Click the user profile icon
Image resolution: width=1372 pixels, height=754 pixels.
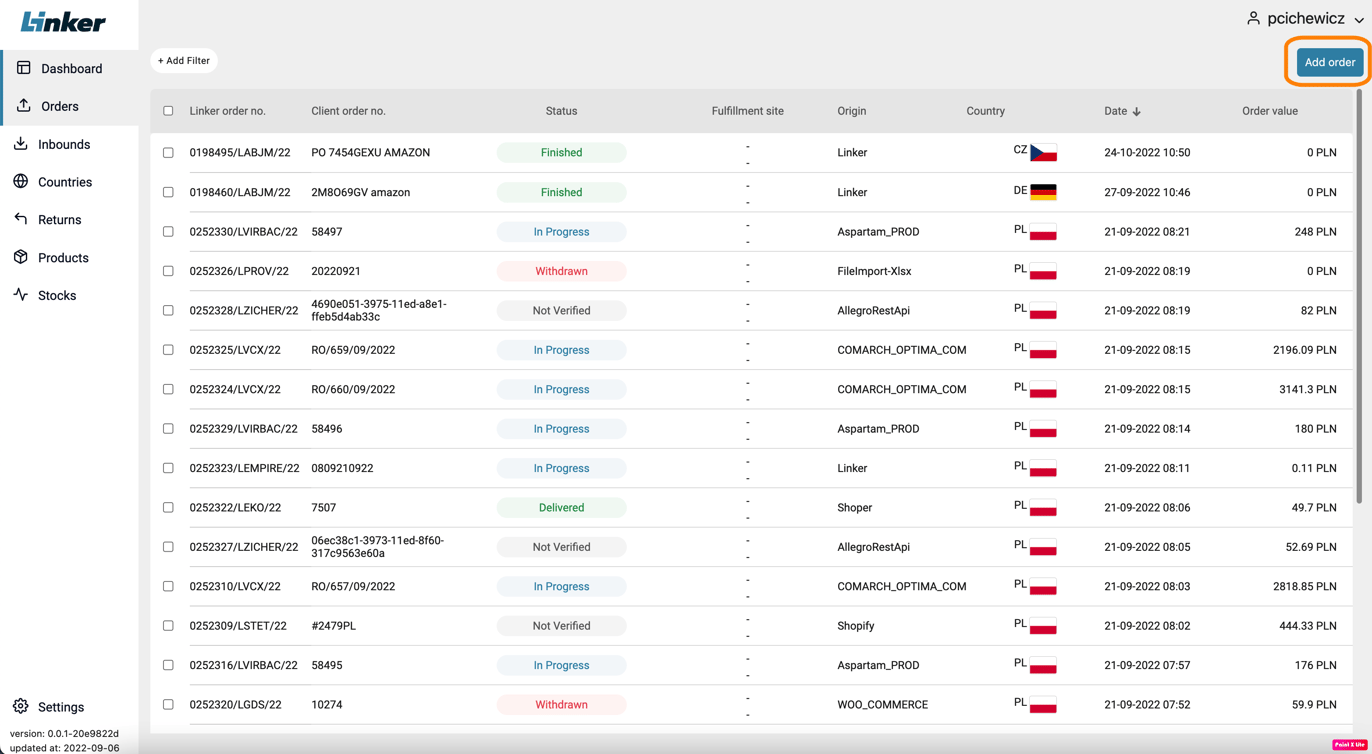tap(1253, 18)
